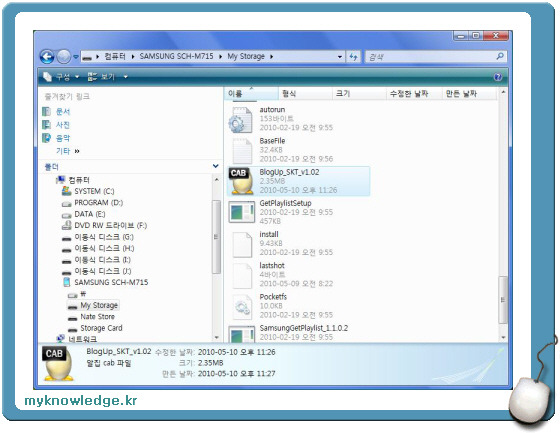The width and height of the screenshot is (560, 433).
Task: Sort by the 이름 column header
Action: point(251,94)
